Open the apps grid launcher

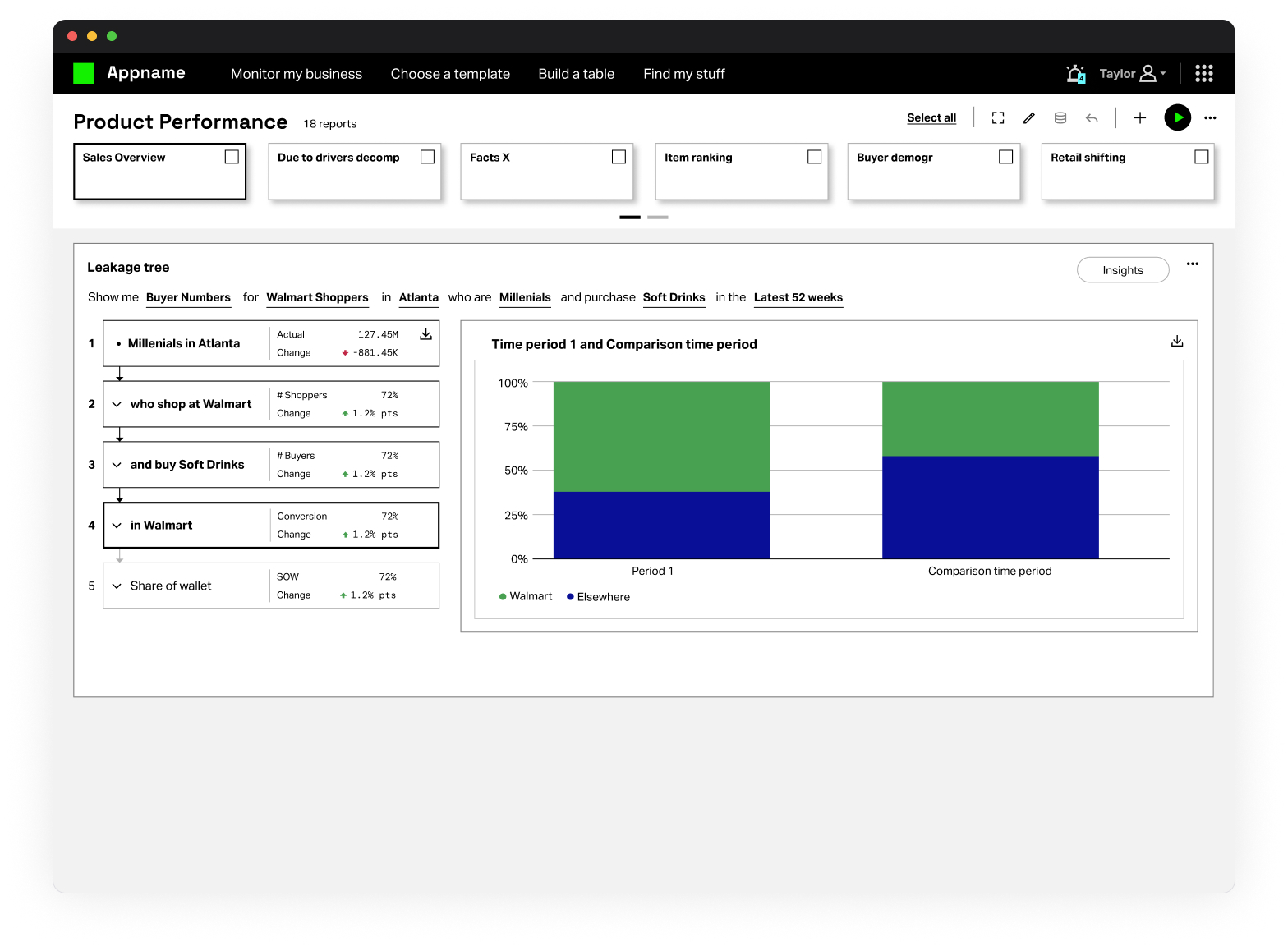1203,74
